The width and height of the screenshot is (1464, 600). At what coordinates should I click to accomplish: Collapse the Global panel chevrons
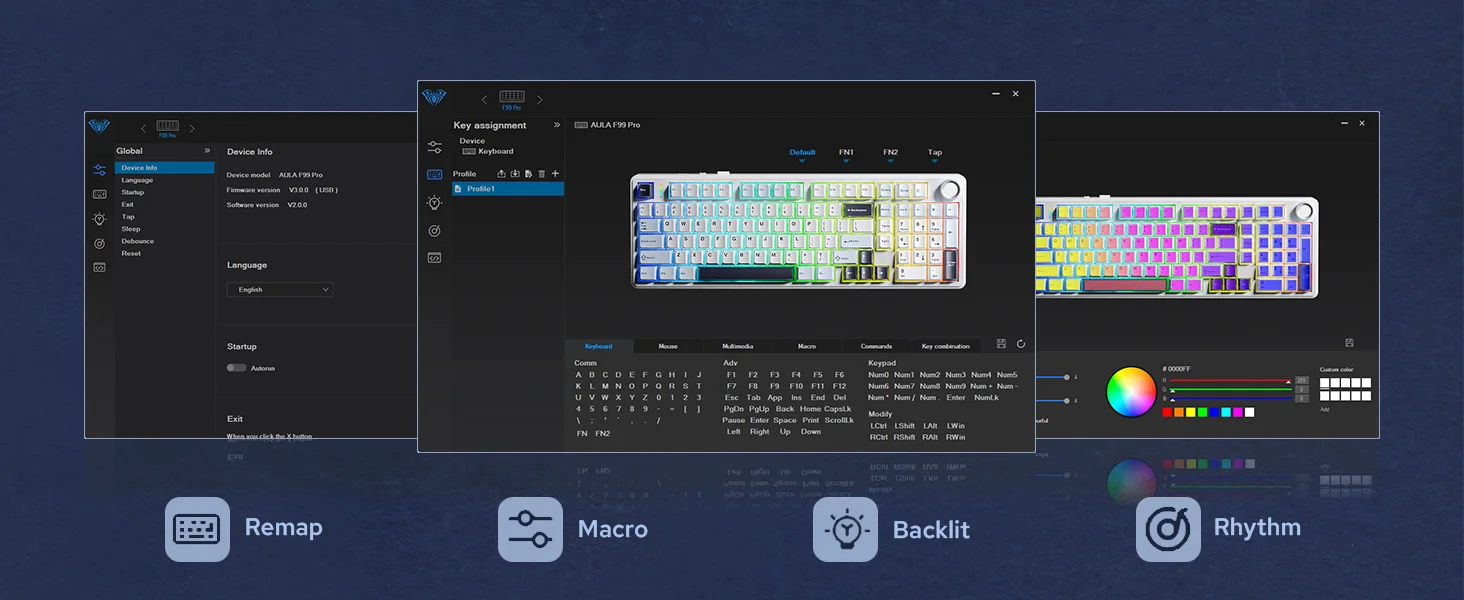(208, 151)
